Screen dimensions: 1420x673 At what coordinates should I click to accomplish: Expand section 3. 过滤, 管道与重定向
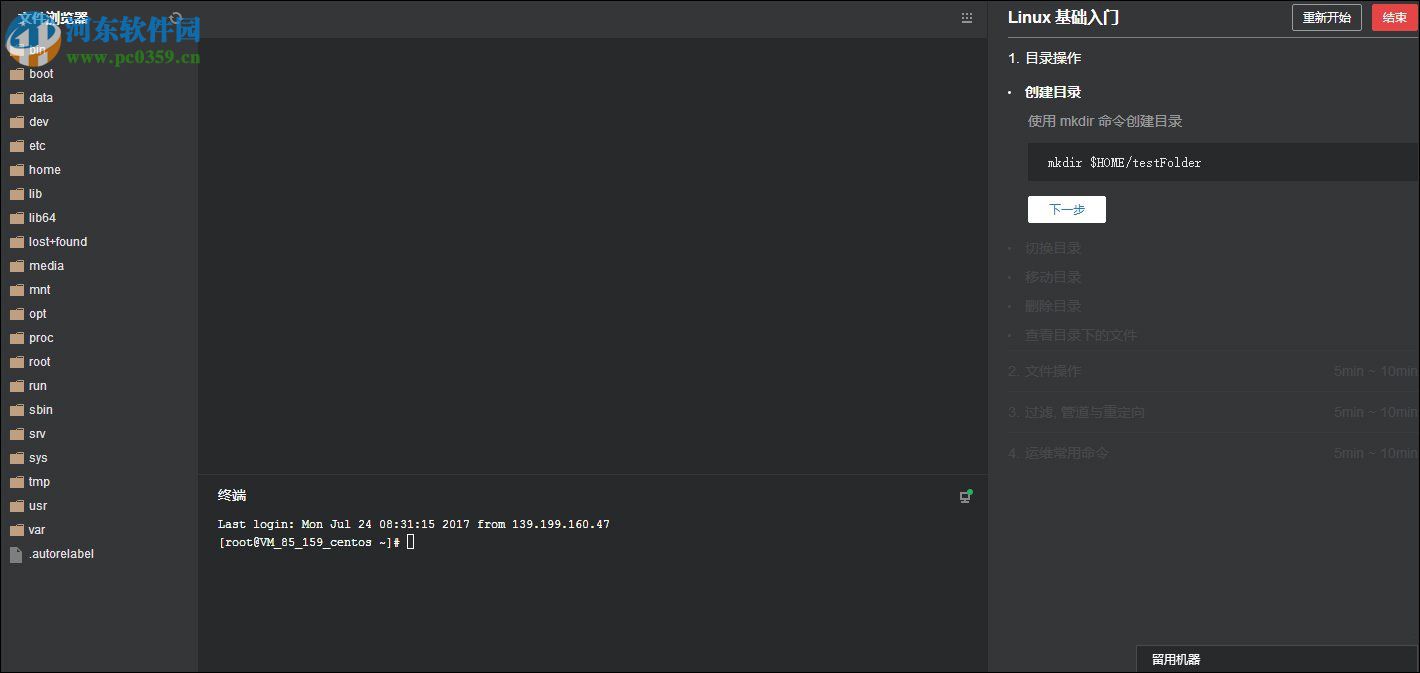coord(1213,412)
